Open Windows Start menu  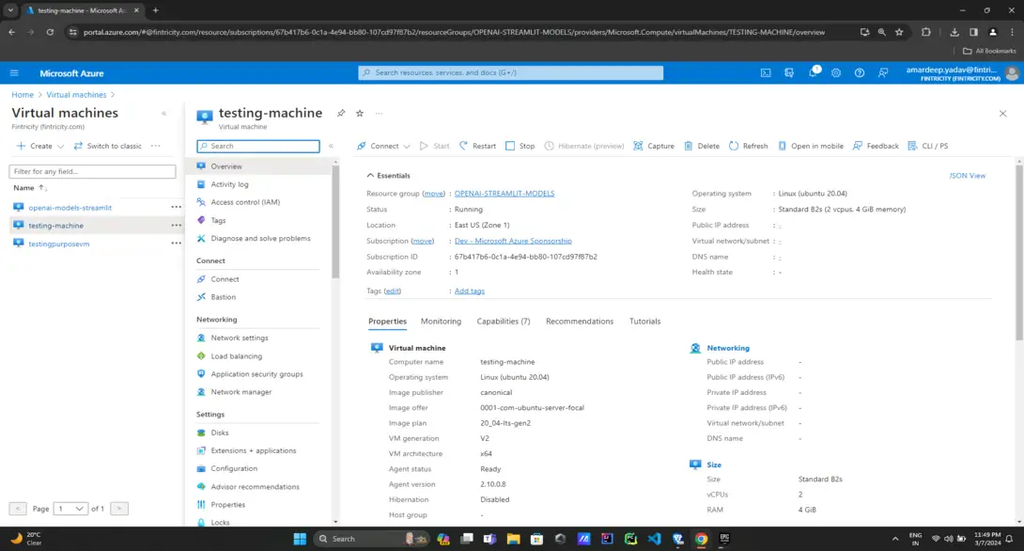point(300,539)
